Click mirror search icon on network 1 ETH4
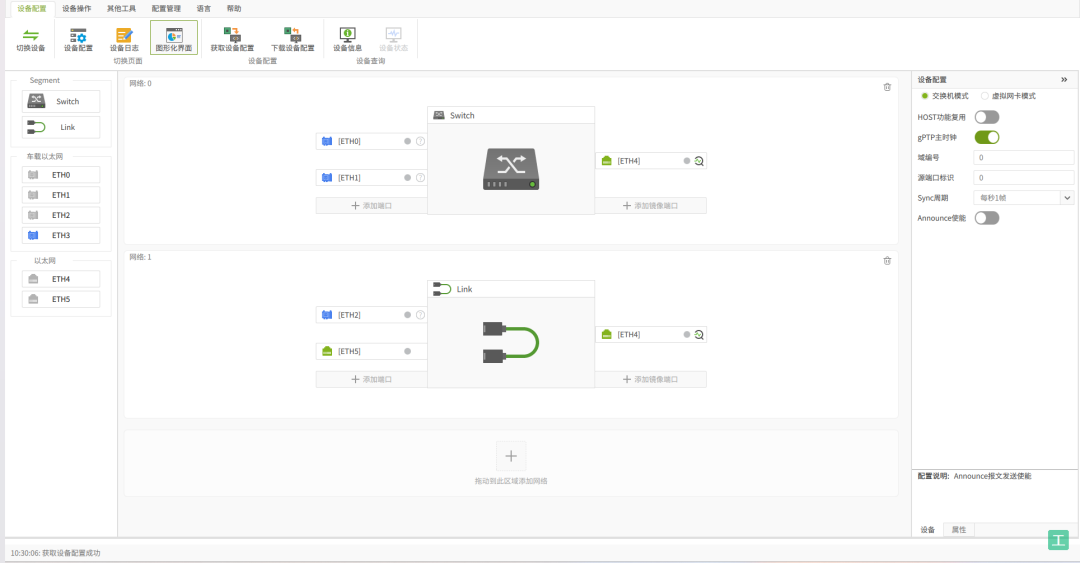This screenshot has height=563, width=1080. (x=698, y=334)
